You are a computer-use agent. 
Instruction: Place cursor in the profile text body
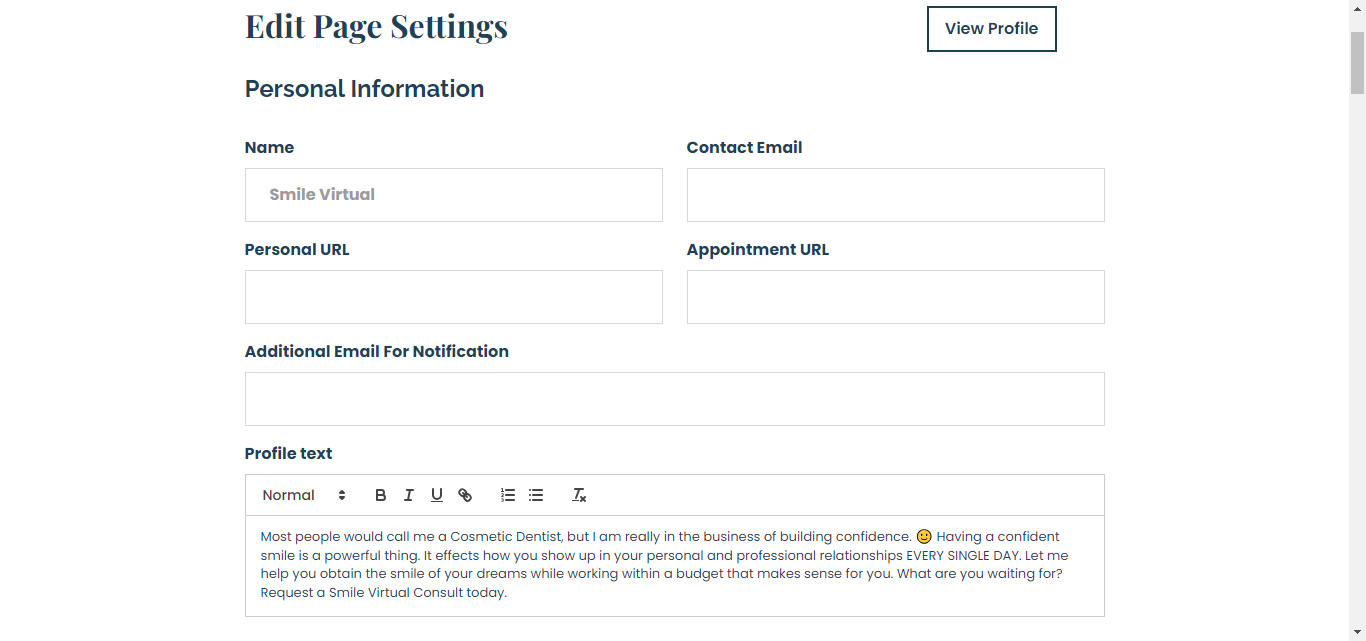pos(675,565)
